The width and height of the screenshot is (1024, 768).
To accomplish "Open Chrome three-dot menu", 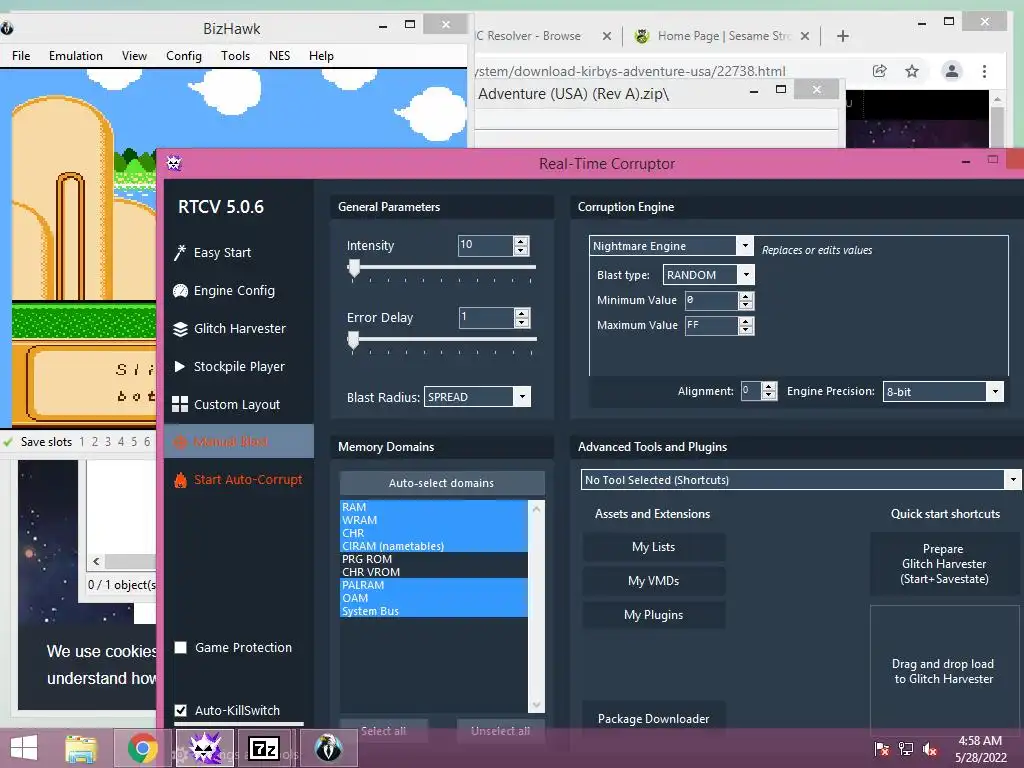I will [984, 71].
